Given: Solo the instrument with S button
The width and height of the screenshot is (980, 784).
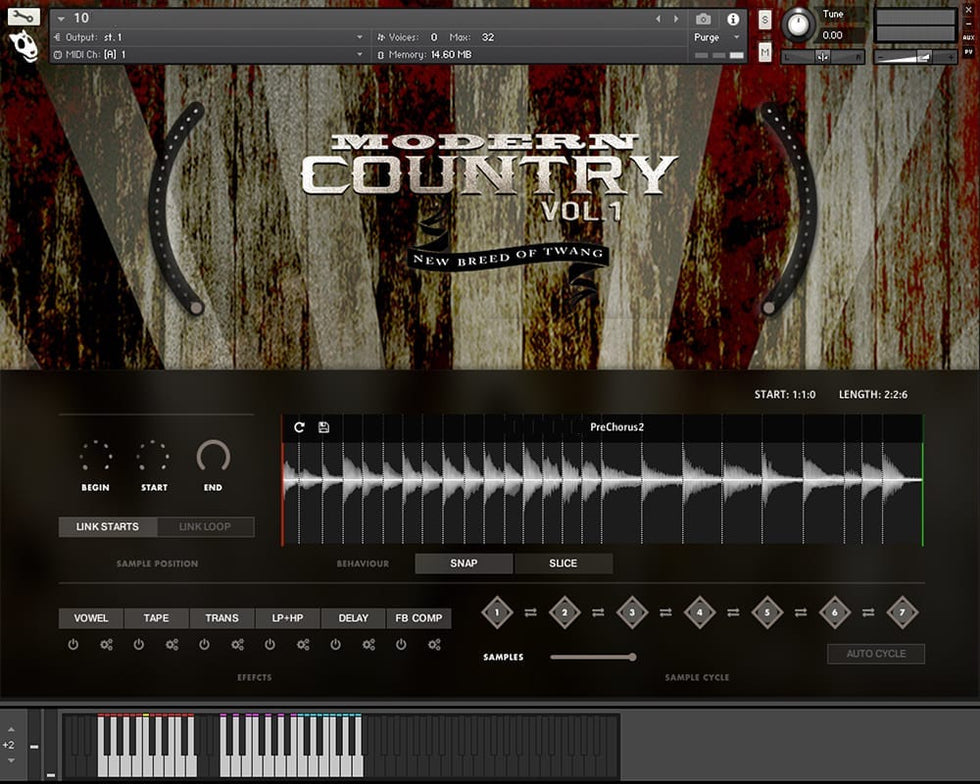Looking at the screenshot, I should point(765,19).
